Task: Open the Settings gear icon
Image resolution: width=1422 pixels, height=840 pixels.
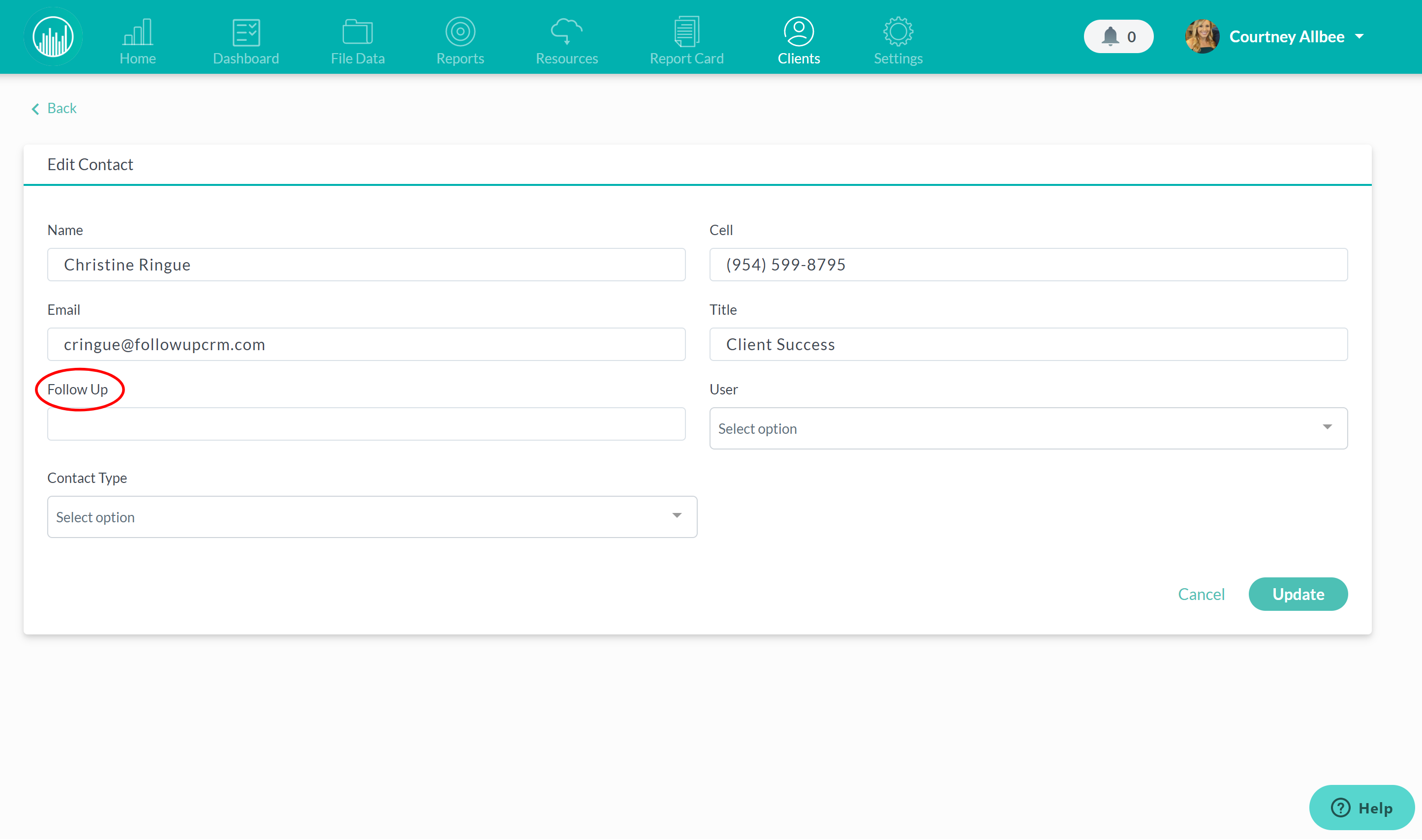Action: 897,31
